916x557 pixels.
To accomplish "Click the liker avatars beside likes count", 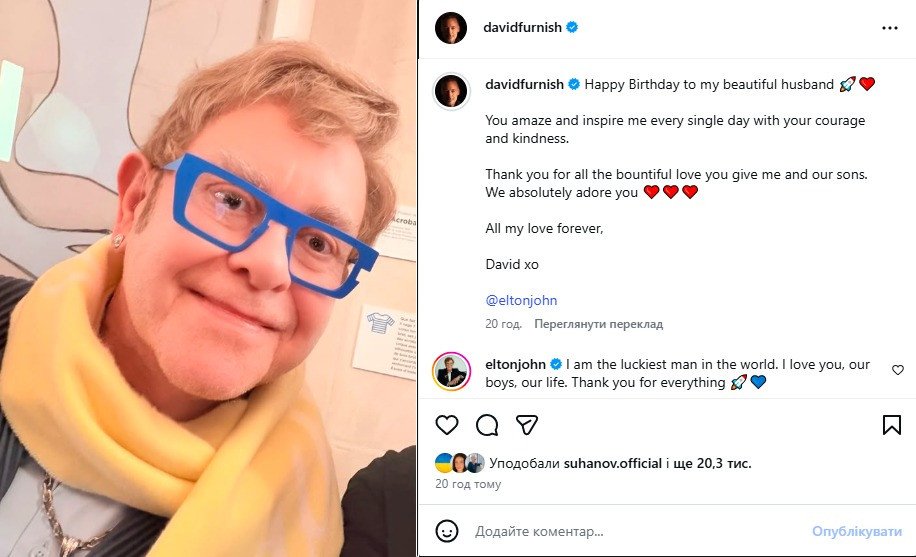I will 459,463.
